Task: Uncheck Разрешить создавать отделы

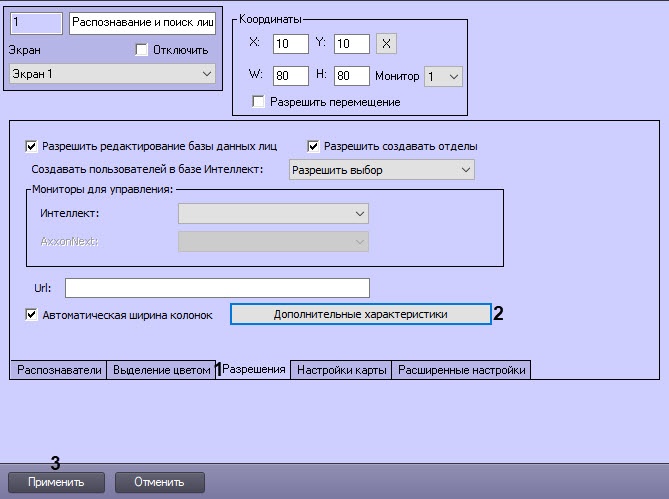Action: [x=313, y=146]
